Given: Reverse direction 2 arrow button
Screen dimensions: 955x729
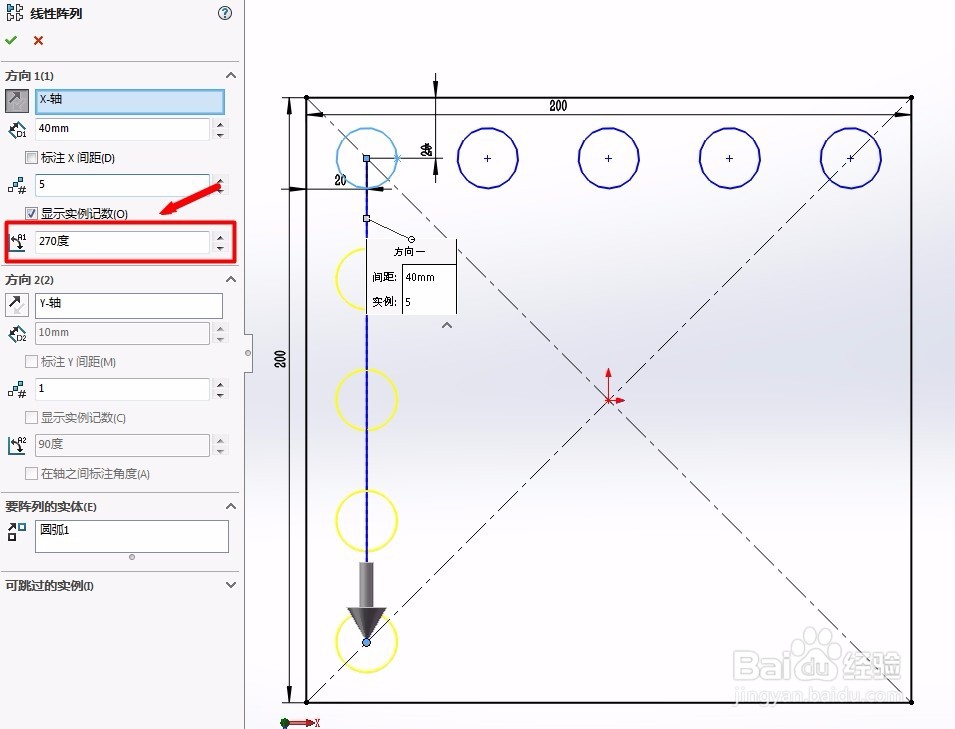Looking at the screenshot, I should pyautogui.click(x=17, y=305).
